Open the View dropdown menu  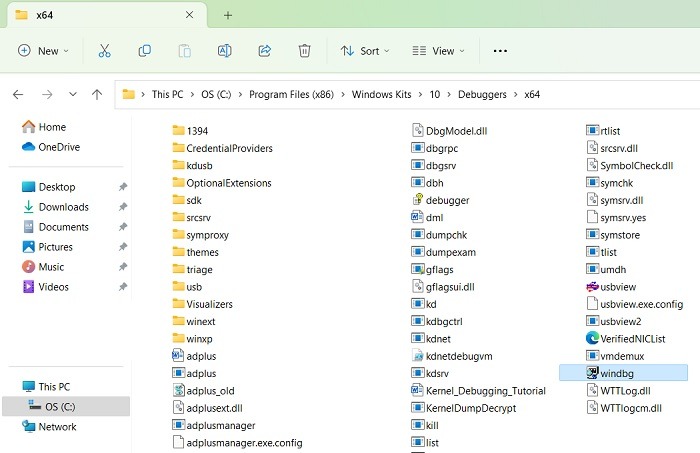[438, 51]
